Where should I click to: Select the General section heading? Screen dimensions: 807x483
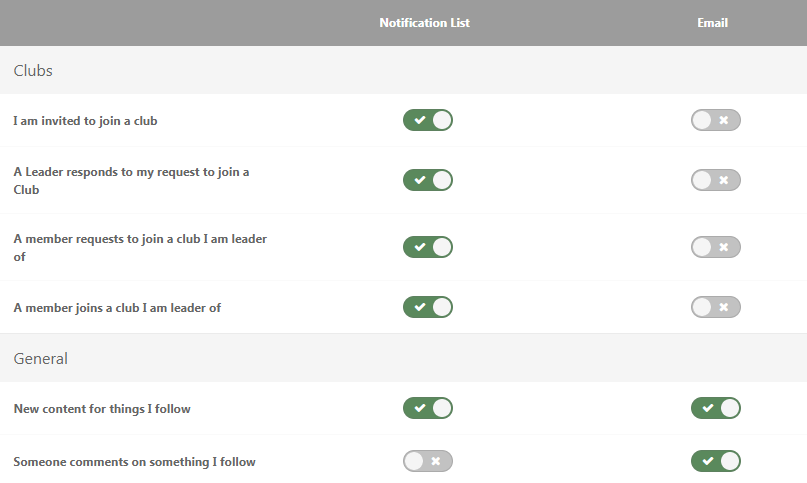tap(41, 358)
